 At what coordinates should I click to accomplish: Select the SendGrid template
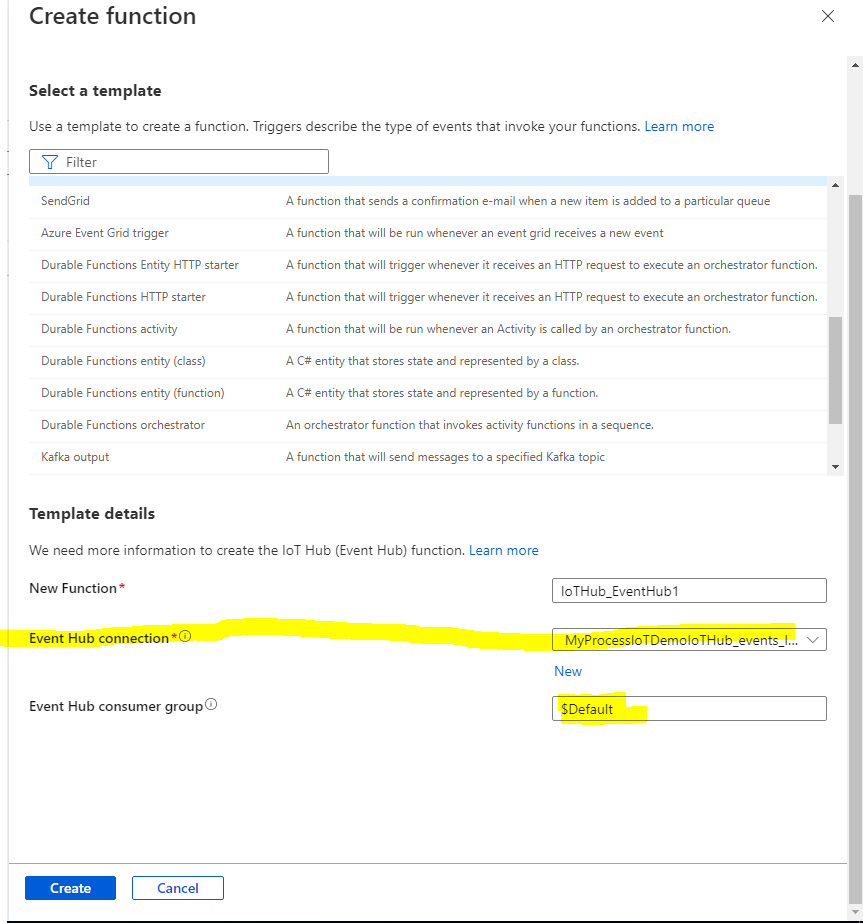[65, 201]
